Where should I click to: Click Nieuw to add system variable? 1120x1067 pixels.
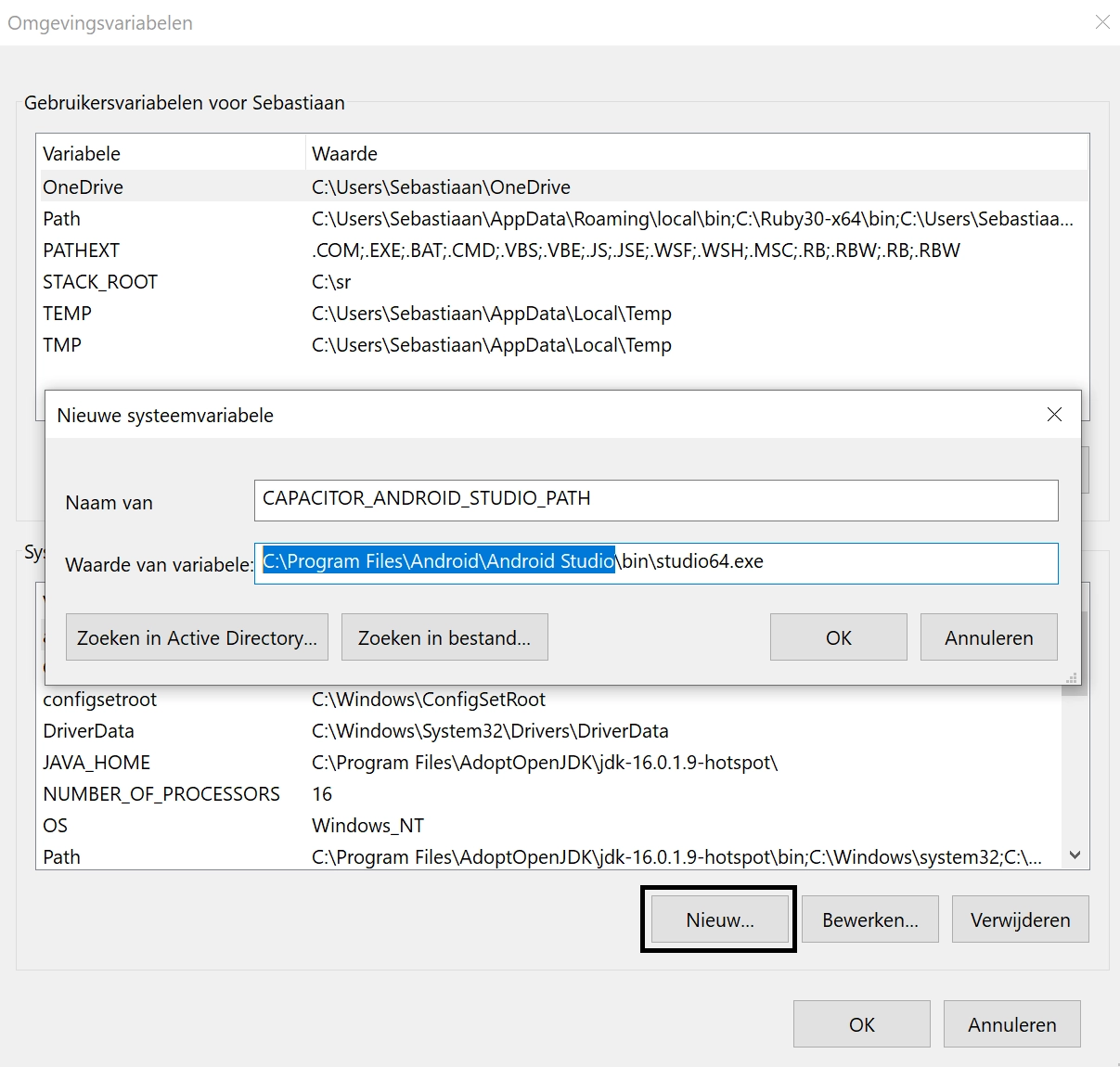(719, 919)
